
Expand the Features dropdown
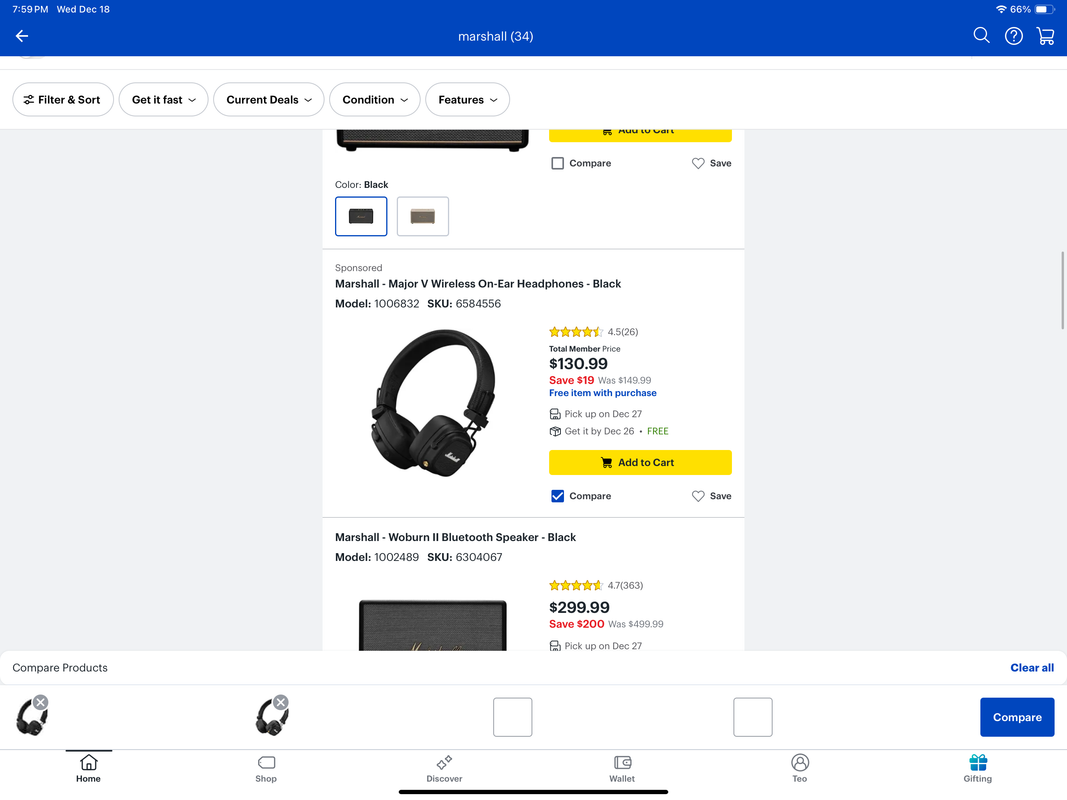click(x=467, y=99)
